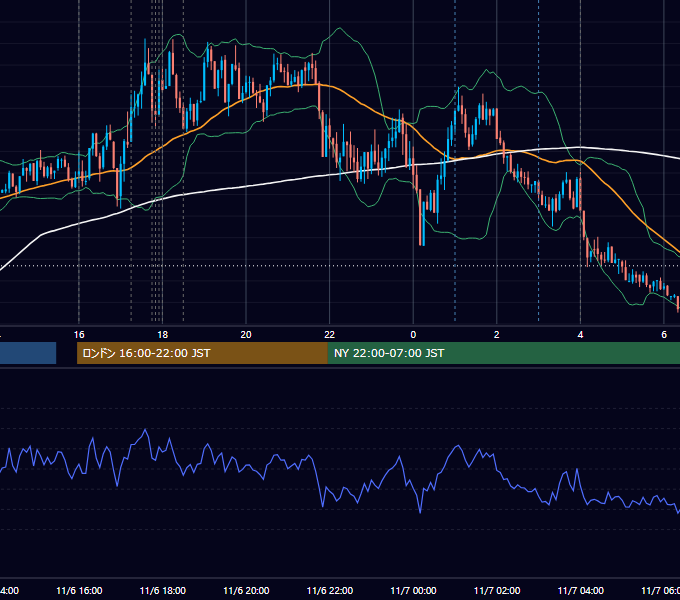Click the 11/7 04:00 time label
The width and height of the screenshot is (680, 600).
581,591
